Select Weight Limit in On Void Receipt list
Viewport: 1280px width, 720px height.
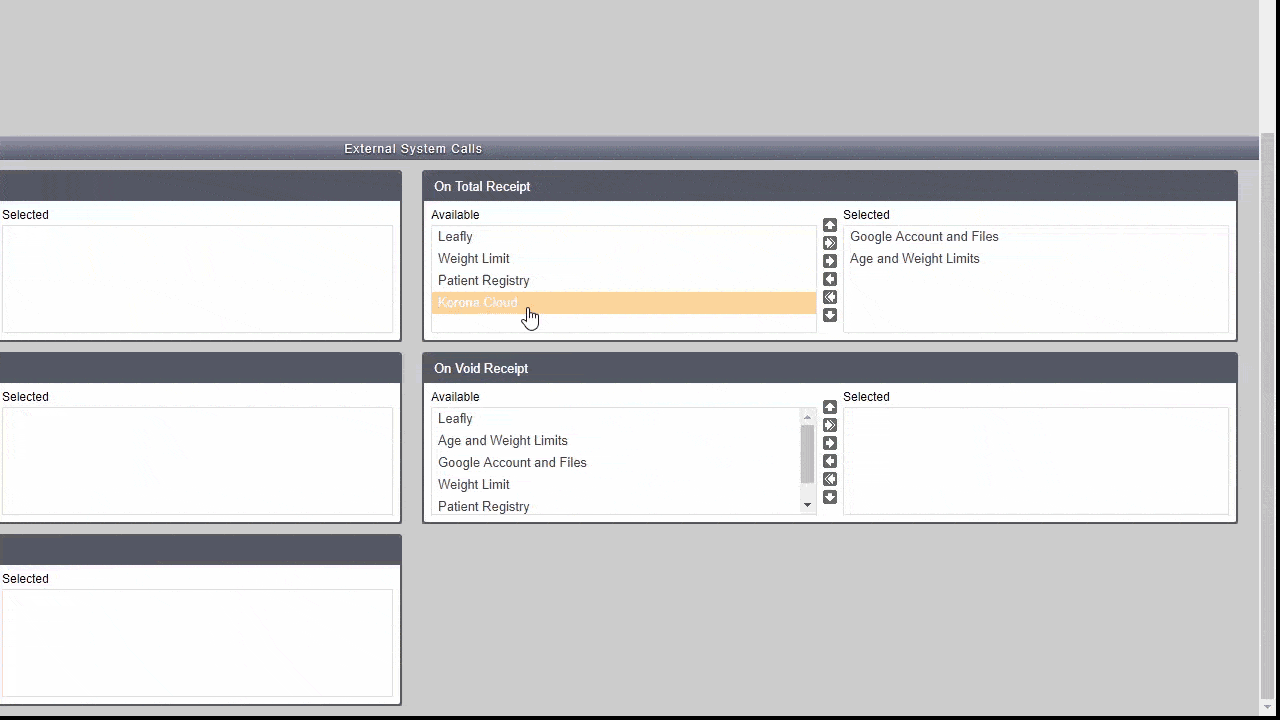[616, 485]
